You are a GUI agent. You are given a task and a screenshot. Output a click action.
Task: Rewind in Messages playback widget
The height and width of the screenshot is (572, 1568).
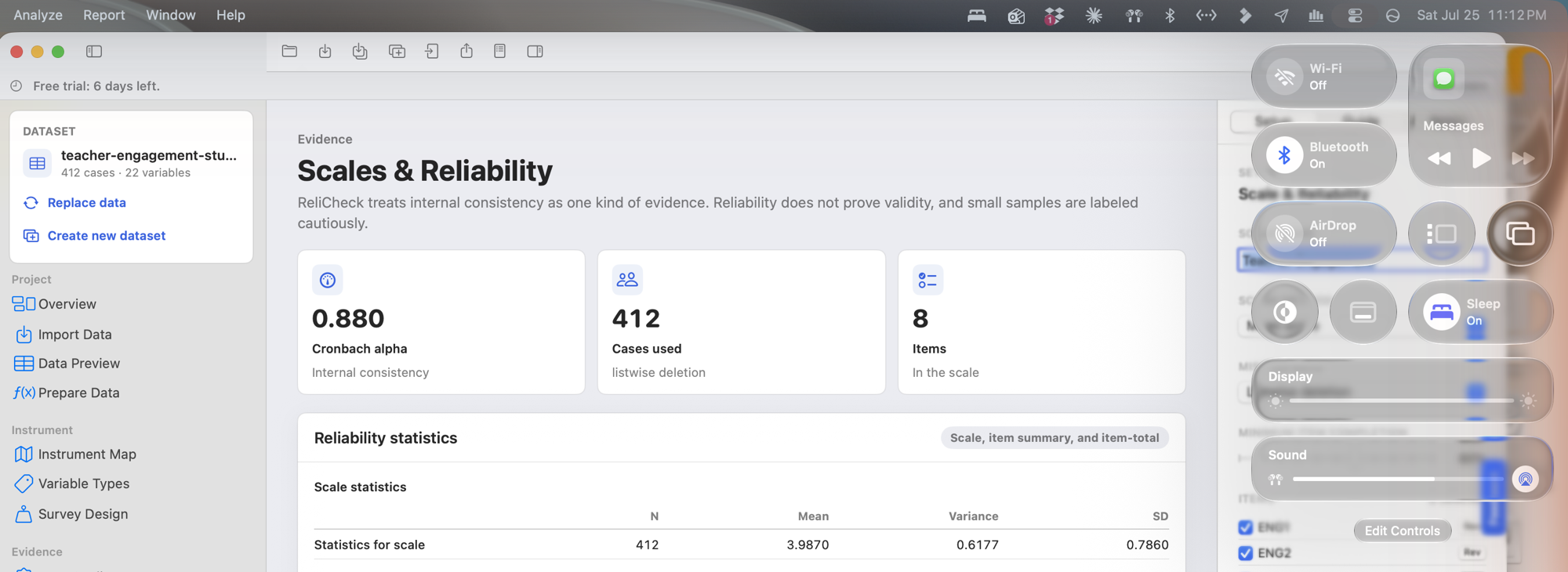pos(1439,158)
